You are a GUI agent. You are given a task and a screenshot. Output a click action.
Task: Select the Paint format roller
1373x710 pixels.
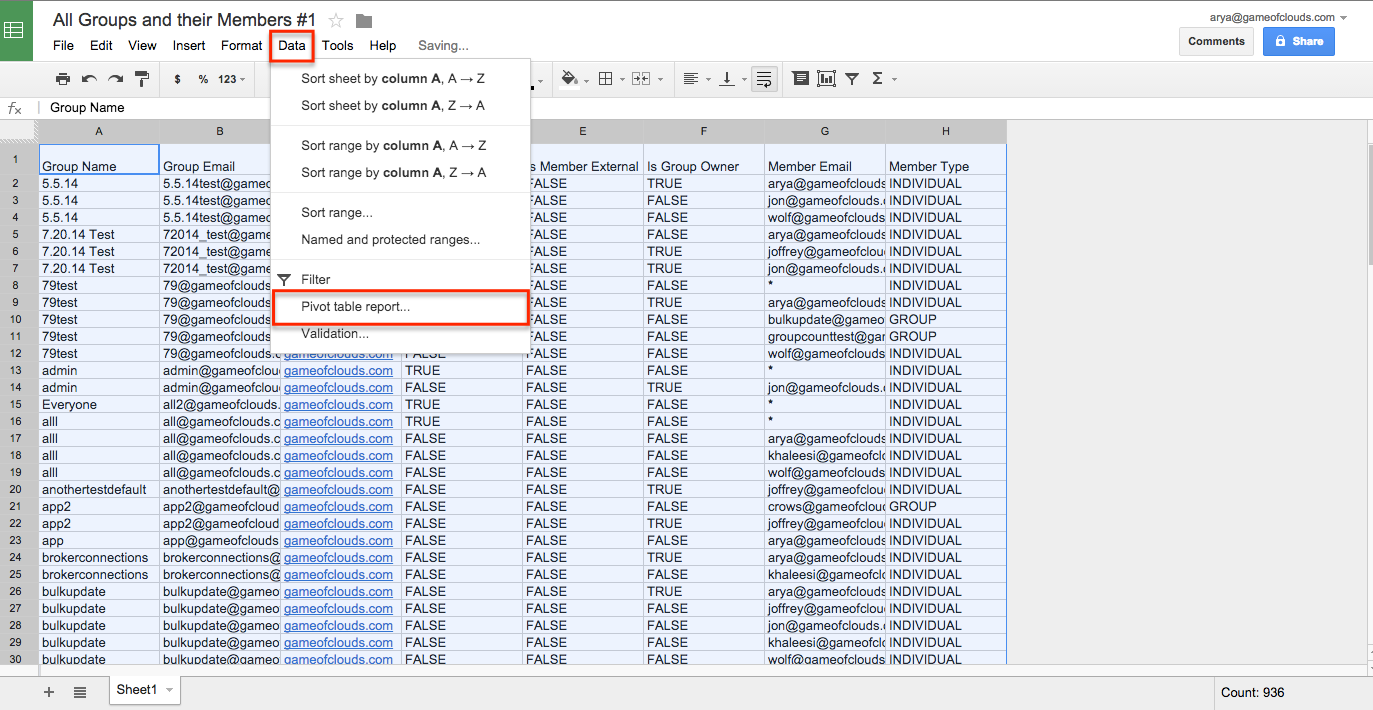click(x=141, y=79)
